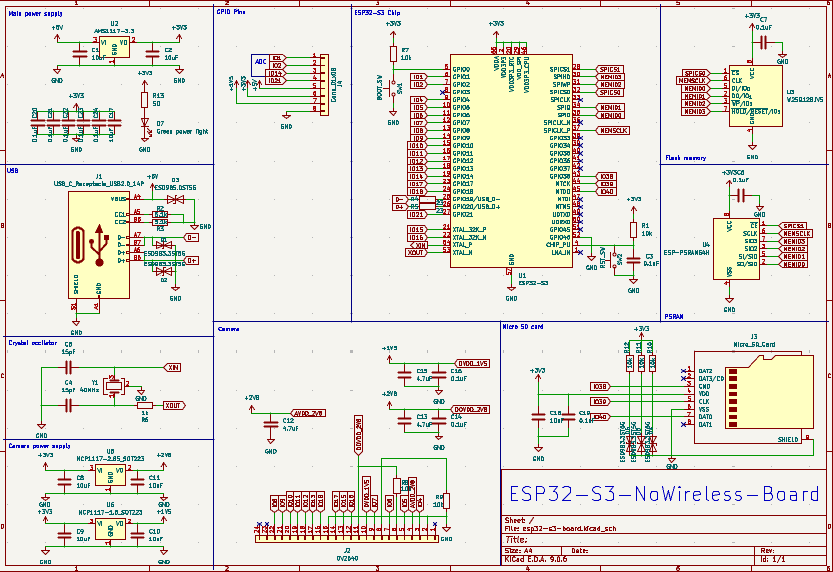
Task: Select the C1 10uF input capacitor
Action: point(80,53)
